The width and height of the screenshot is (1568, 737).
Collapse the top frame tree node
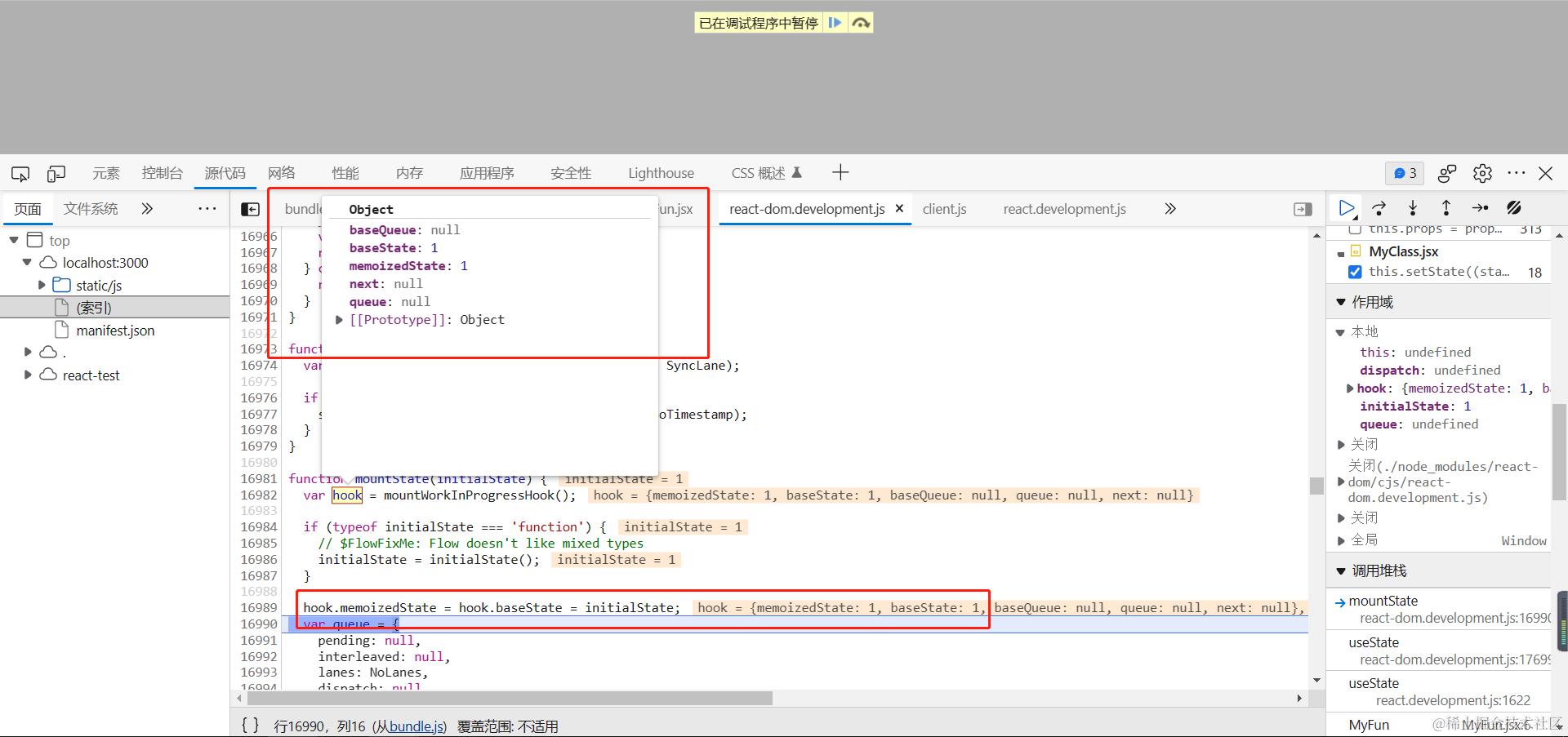point(14,240)
